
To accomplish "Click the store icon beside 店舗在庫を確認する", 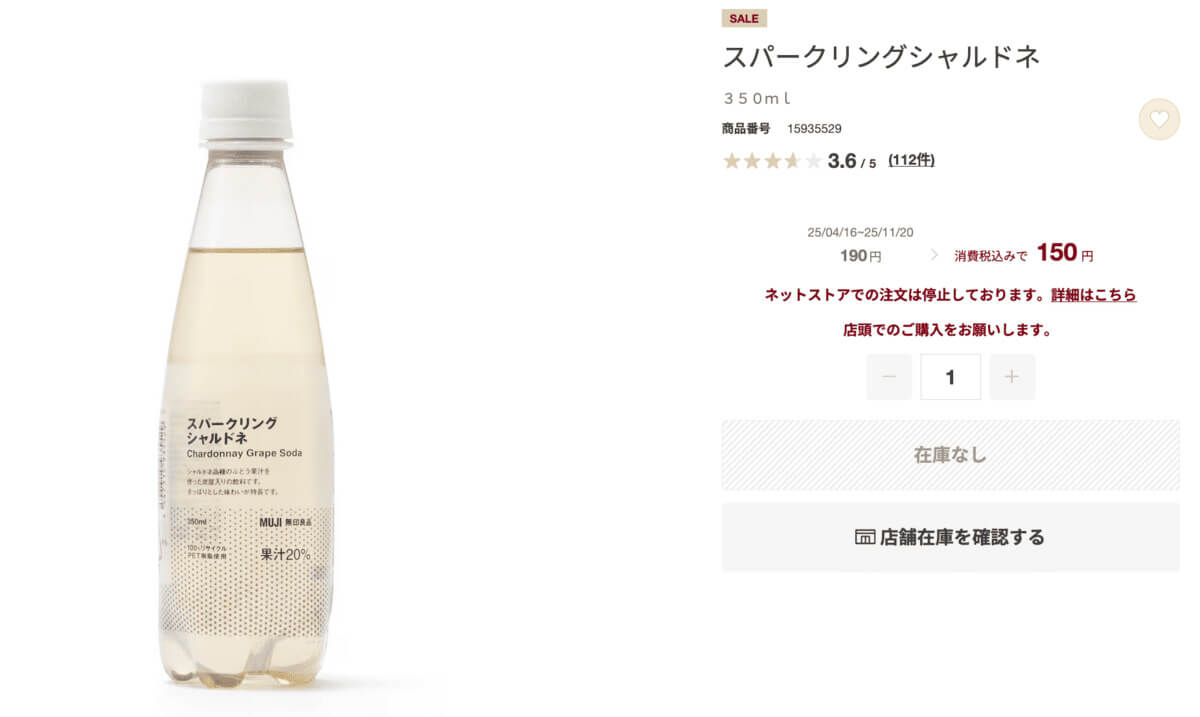I will click(x=865, y=537).
